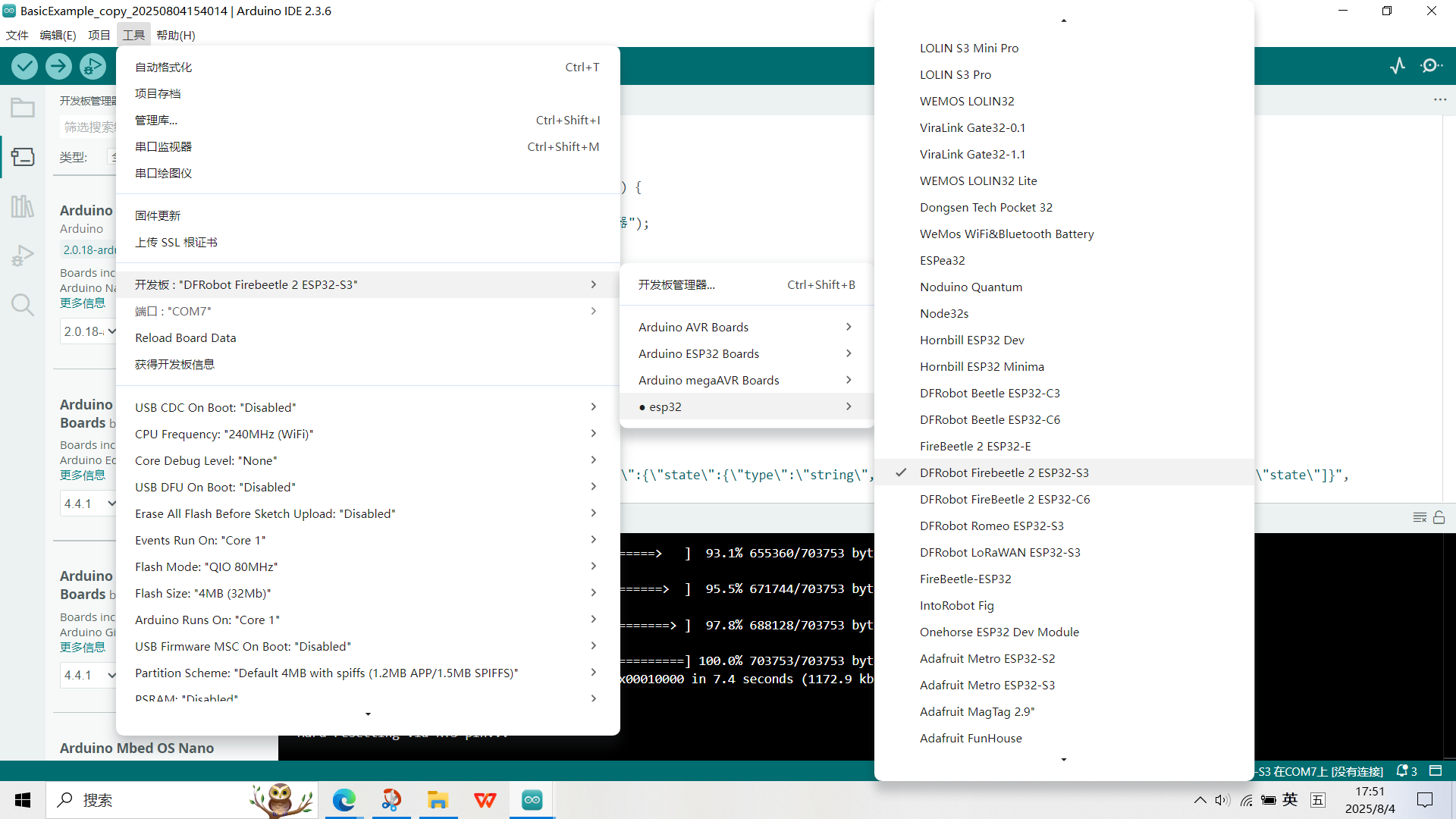Click the Upload arrow button

pos(58,67)
